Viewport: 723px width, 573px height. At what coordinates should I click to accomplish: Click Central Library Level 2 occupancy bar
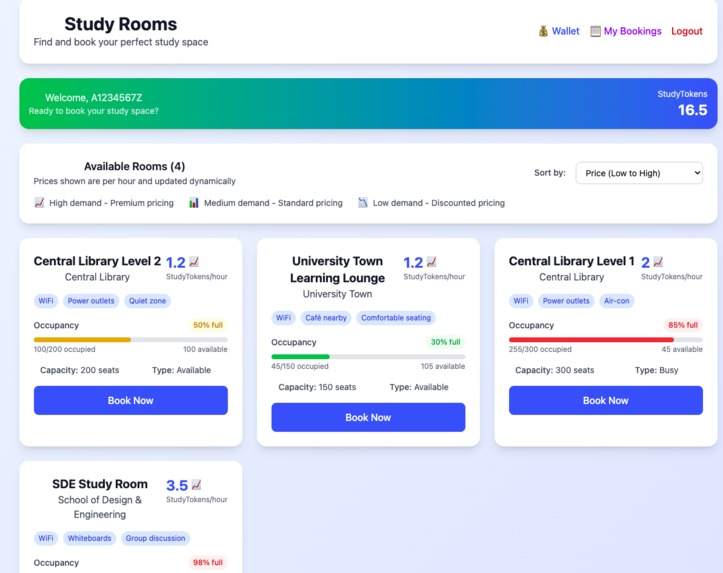[x=130, y=340]
